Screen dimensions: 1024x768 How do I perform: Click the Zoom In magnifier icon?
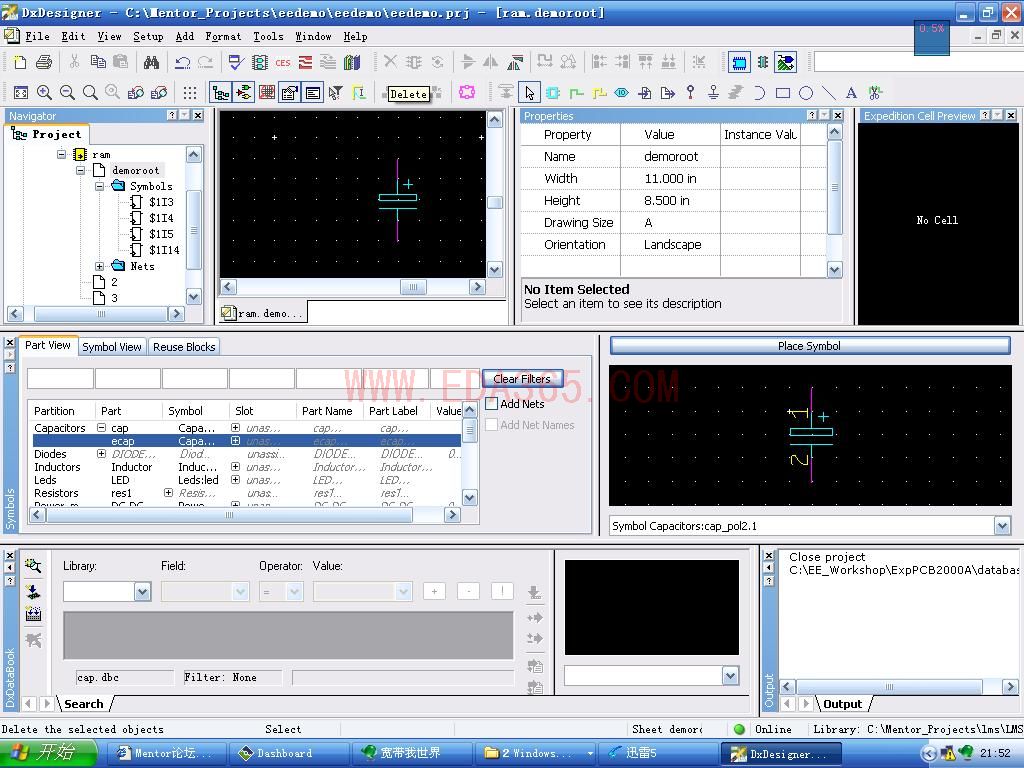pos(45,93)
